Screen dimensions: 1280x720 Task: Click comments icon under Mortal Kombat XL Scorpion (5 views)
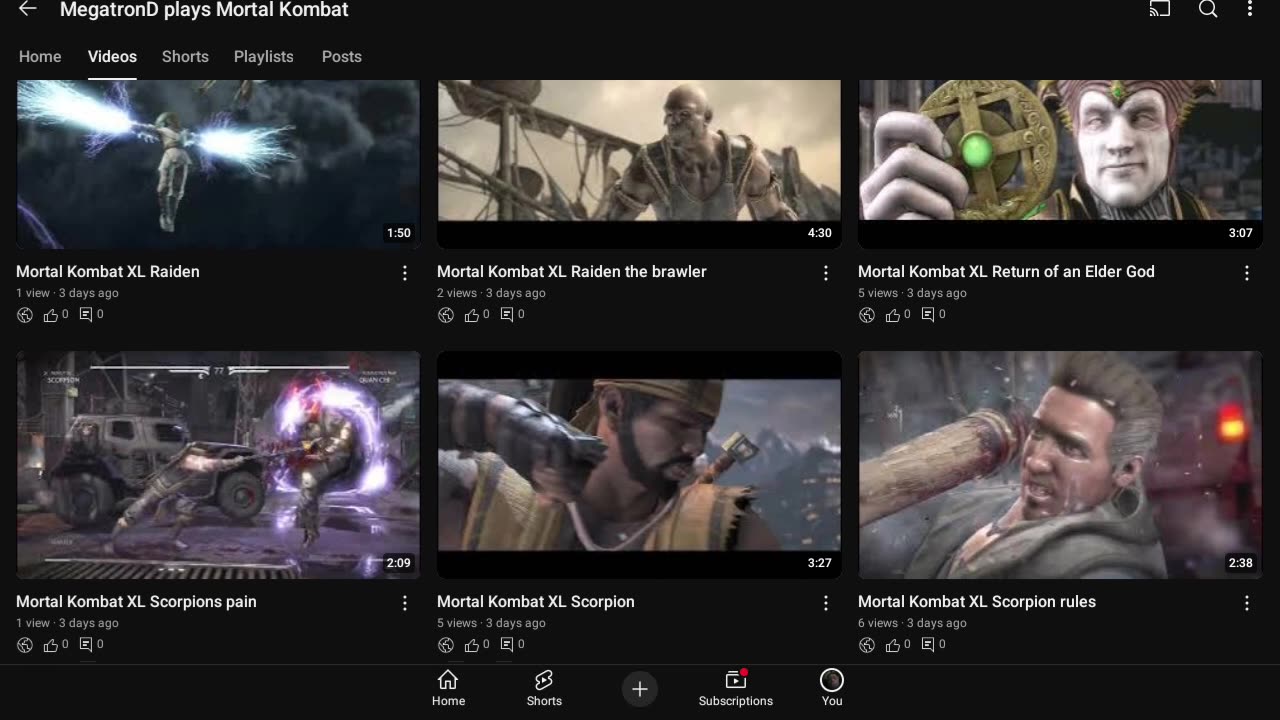pos(507,645)
